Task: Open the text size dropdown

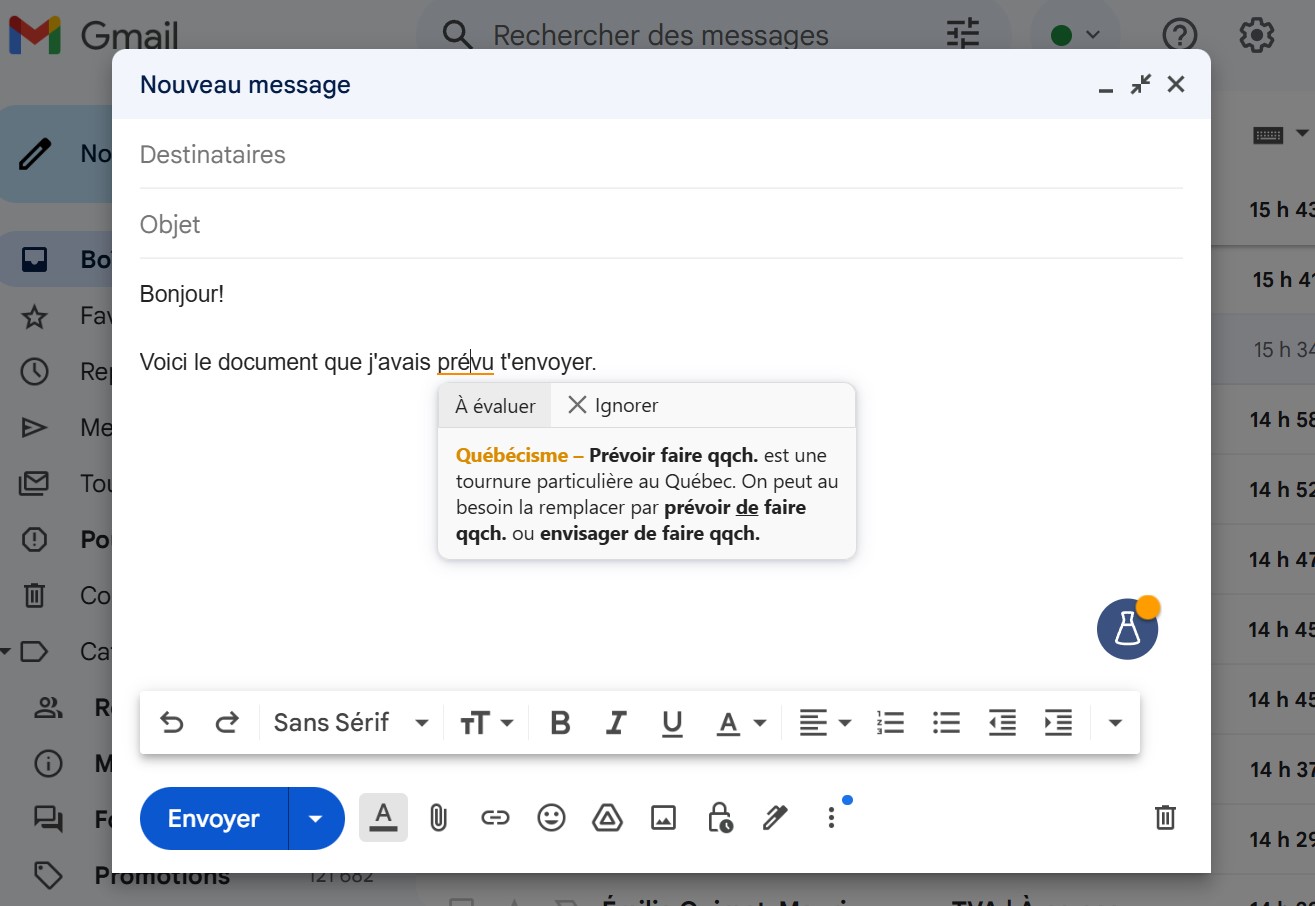Action: [487, 723]
